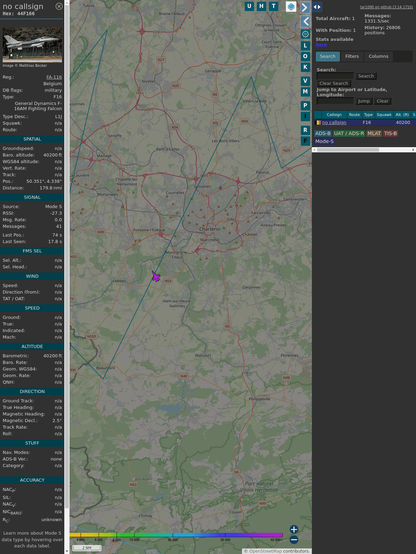Sort the table by the Callsign column
Screen dimensions: 416x554
point(334,115)
